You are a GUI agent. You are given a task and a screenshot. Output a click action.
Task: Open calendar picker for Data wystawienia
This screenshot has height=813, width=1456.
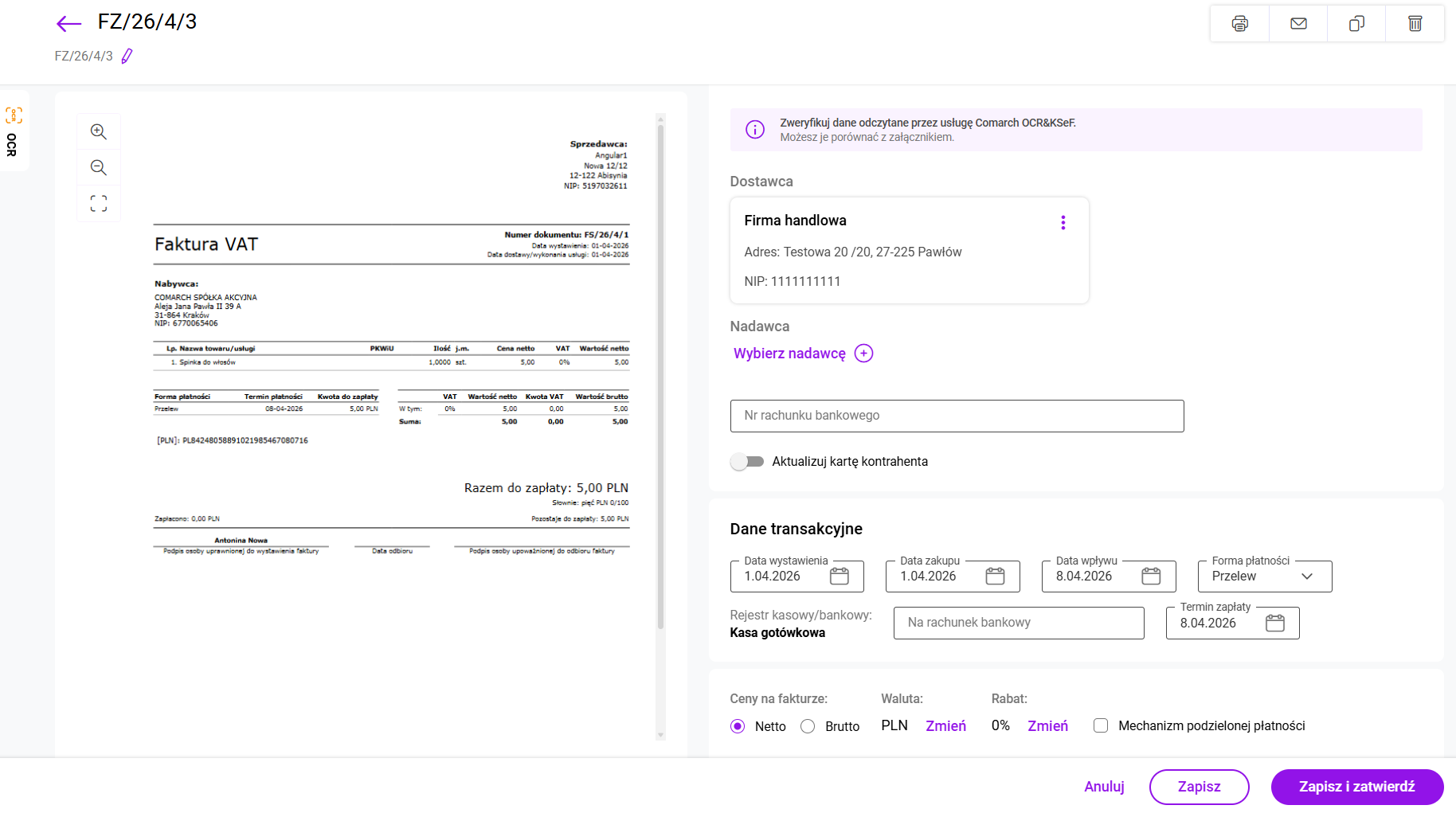(840, 577)
